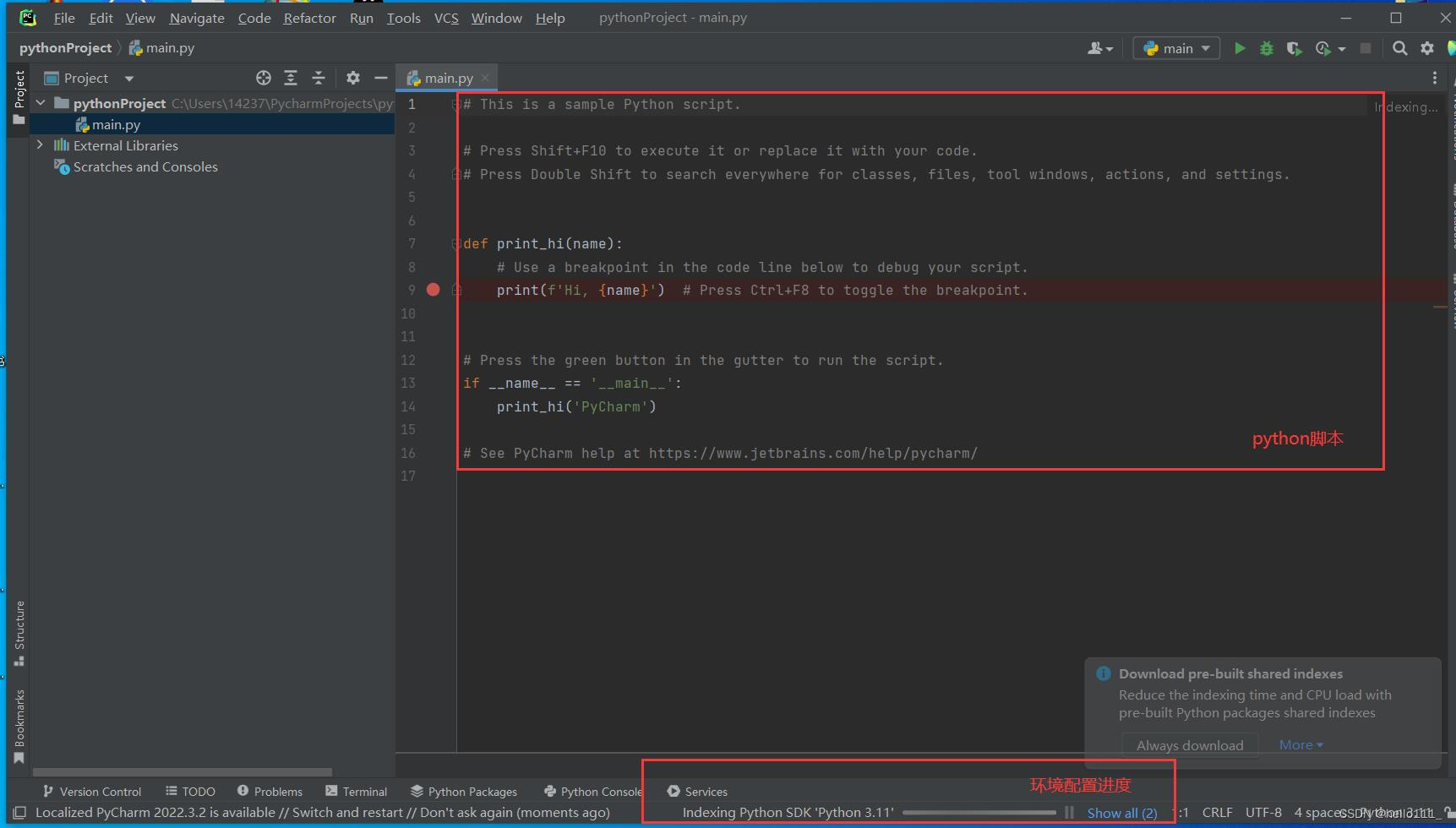Open the Version Control tool window
Viewport: 1456px width, 828px height.
coord(92,792)
